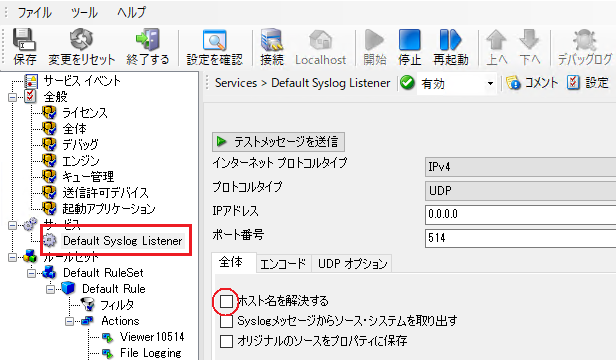Click the Services breadcrumb text

tap(236, 83)
